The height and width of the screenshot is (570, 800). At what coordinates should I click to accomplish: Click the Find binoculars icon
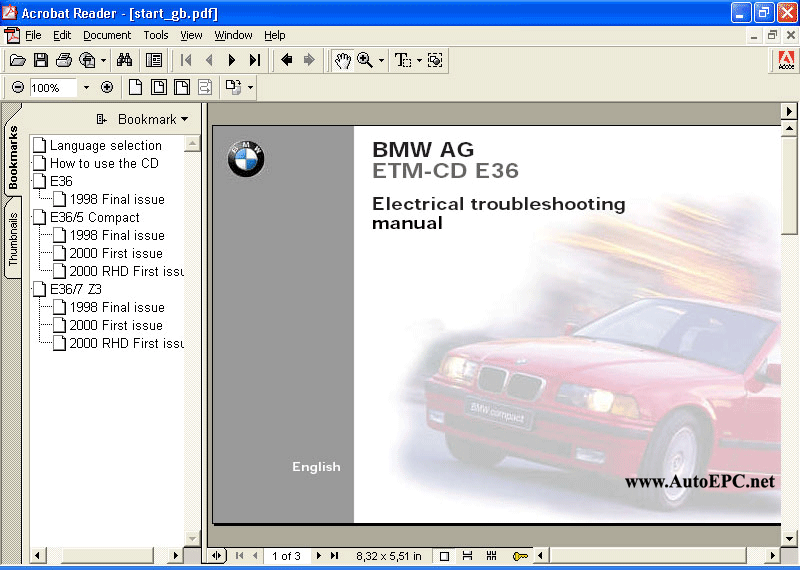pyautogui.click(x=124, y=60)
